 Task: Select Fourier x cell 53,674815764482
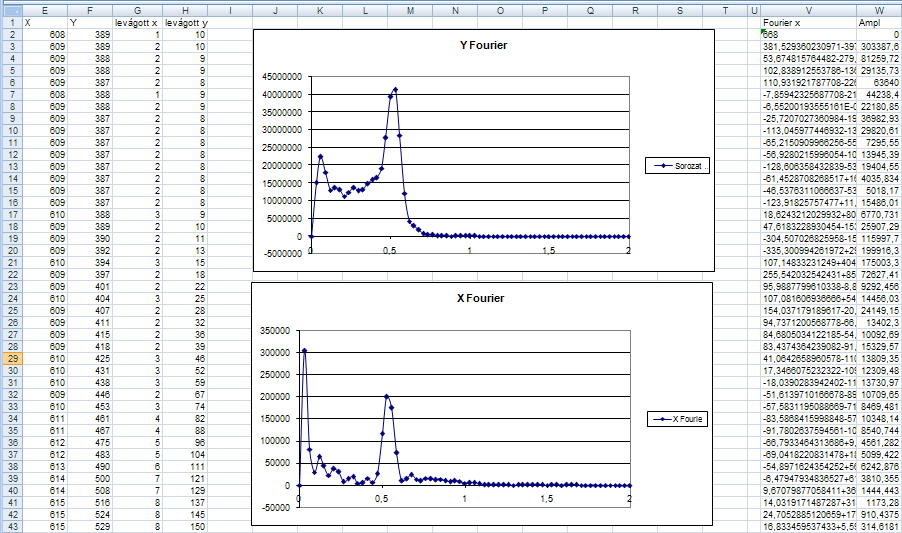coord(809,59)
